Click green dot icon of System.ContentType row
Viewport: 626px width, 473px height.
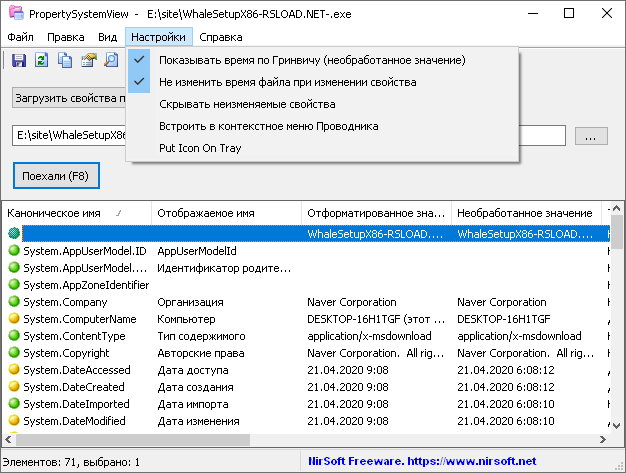(x=14, y=336)
